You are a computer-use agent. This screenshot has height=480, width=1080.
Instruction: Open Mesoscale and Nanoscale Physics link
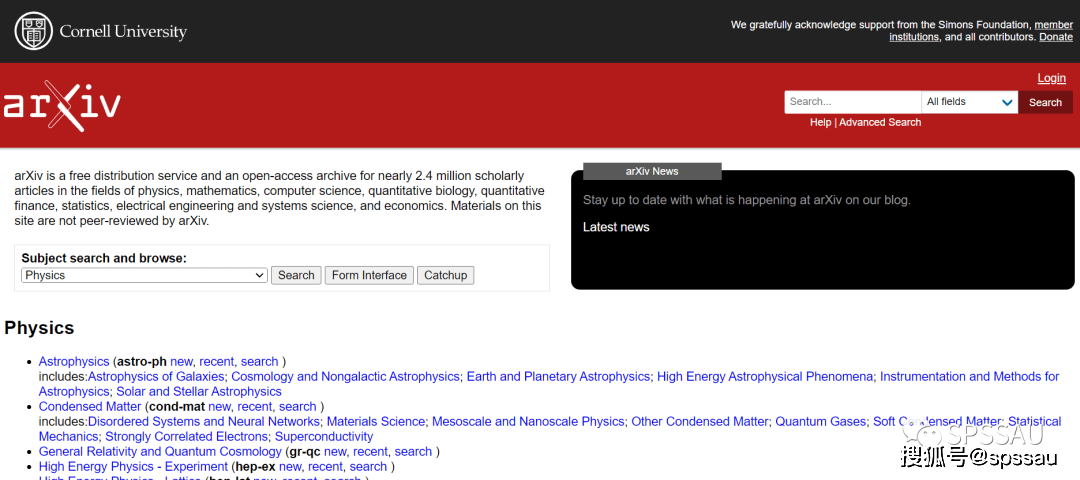tap(528, 421)
